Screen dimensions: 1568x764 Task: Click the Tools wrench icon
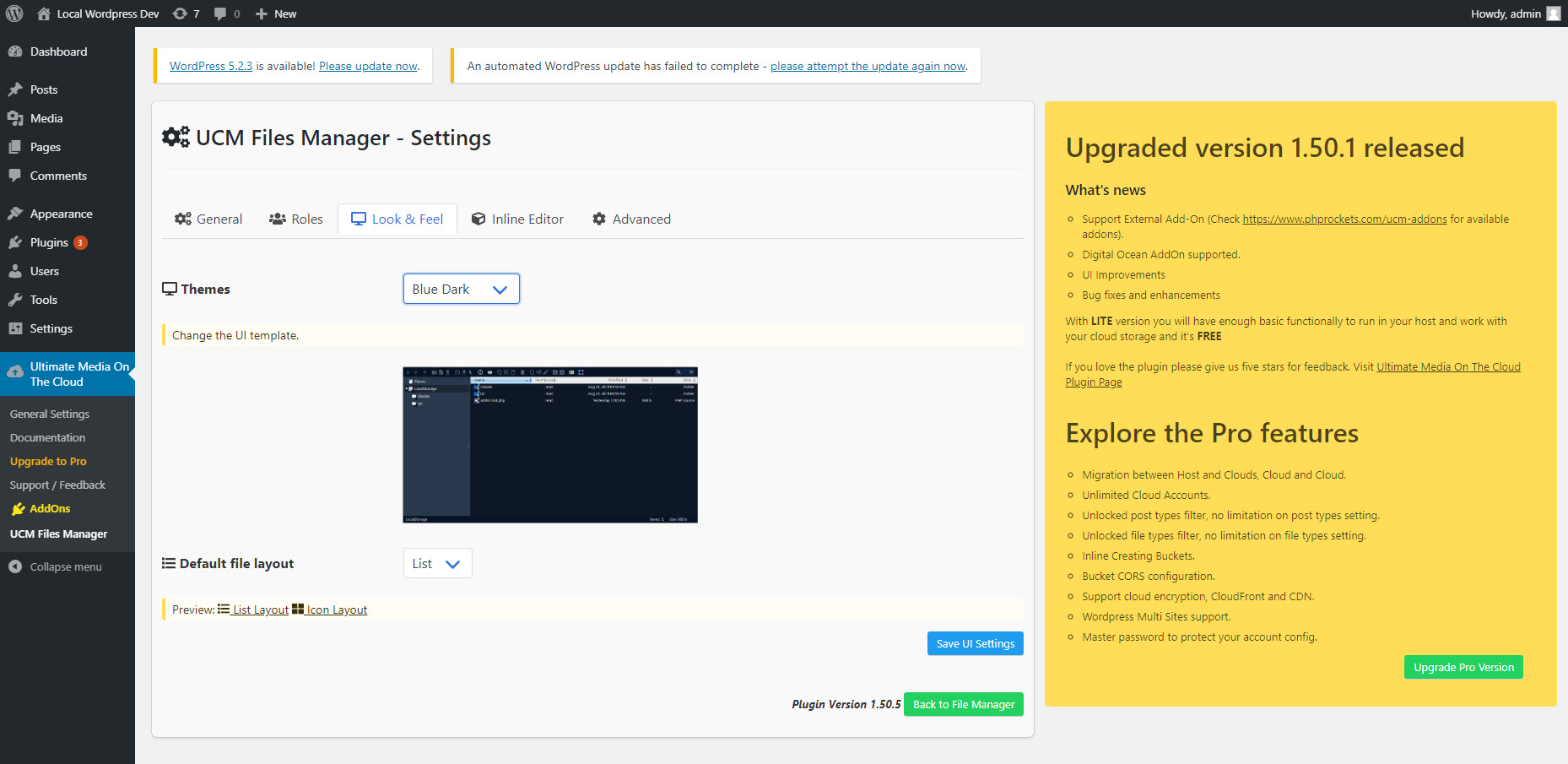pyautogui.click(x=15, y=300)
